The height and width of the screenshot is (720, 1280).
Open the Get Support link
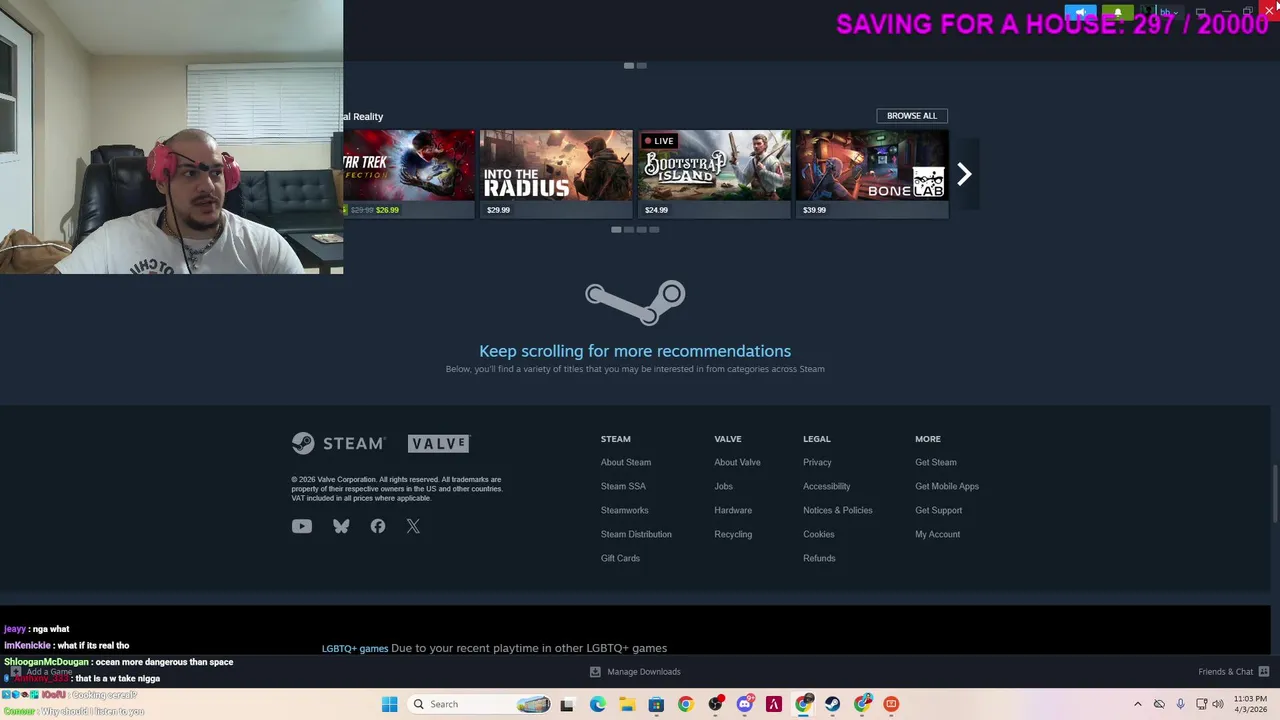[938, 510]
